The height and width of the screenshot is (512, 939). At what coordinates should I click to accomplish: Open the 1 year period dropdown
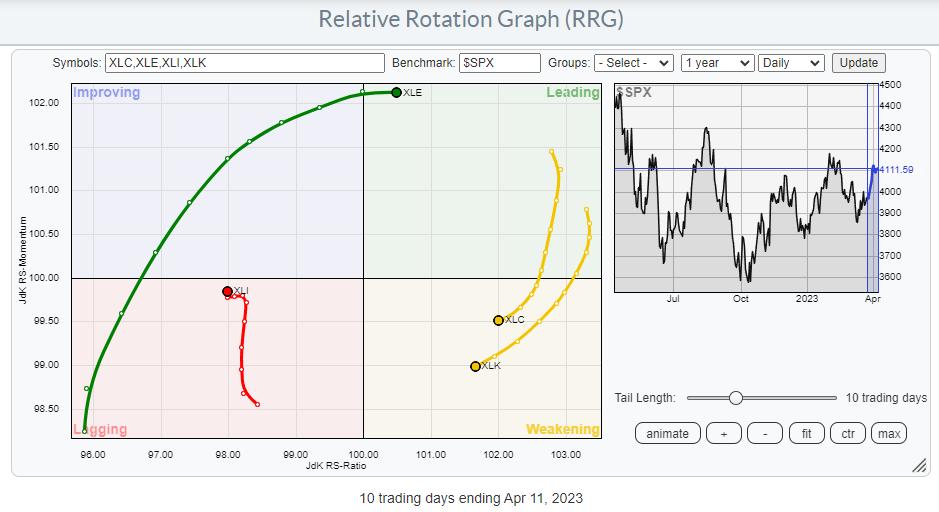[x=716, y=62]
